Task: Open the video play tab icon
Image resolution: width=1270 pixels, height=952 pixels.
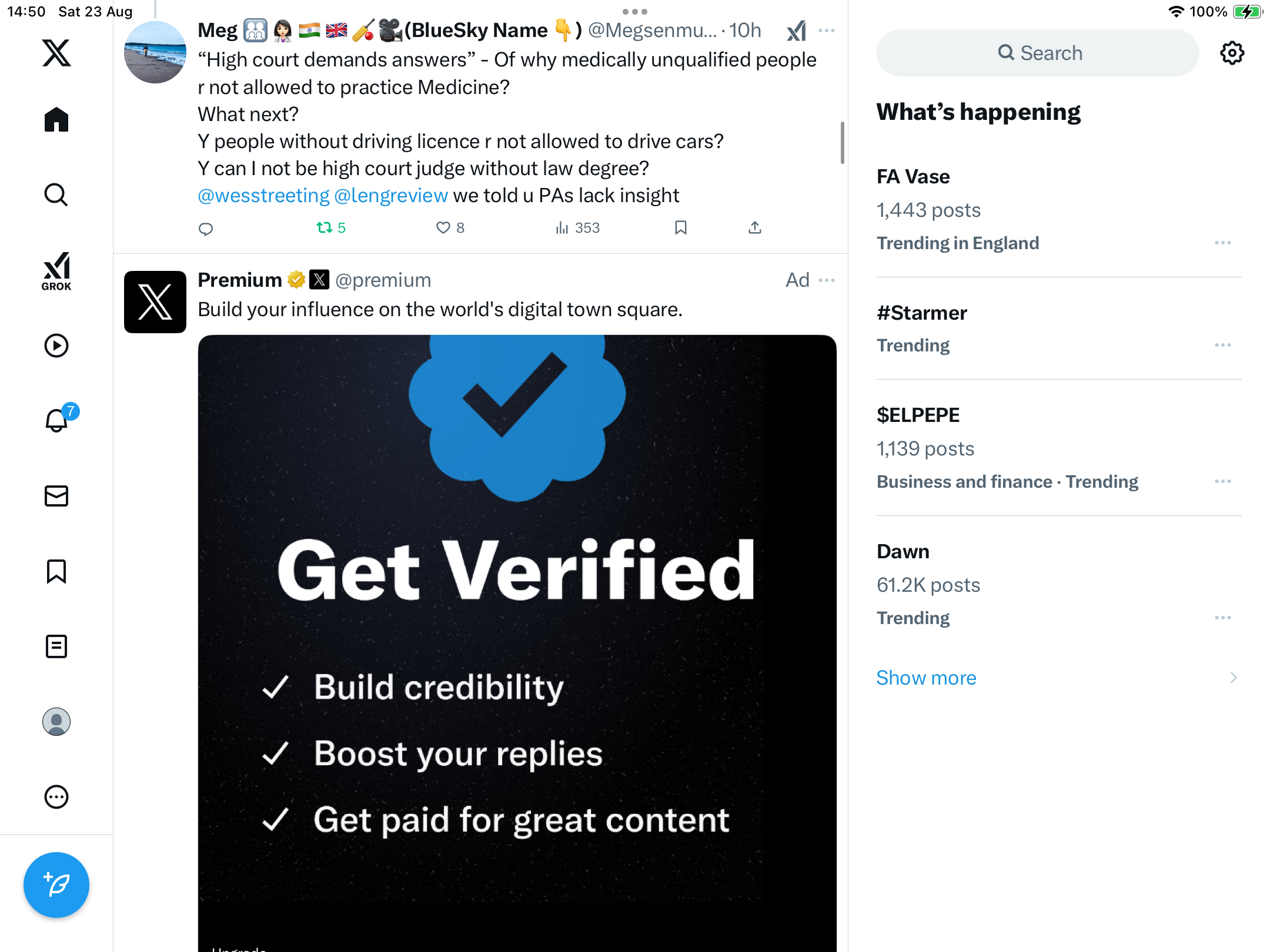Action: click(56, 346)
